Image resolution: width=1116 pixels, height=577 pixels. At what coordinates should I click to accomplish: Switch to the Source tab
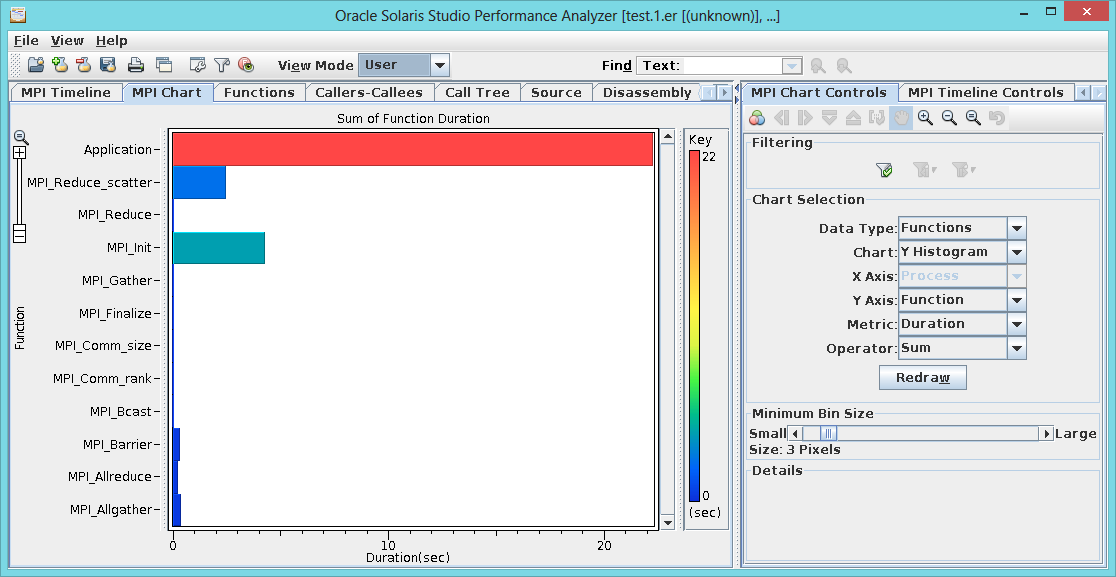pyautogui.click(x=556, y=92)
